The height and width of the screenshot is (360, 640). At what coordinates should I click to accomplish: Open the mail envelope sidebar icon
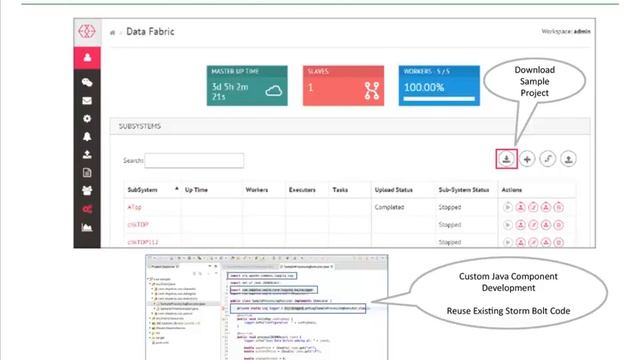(87, 101)
